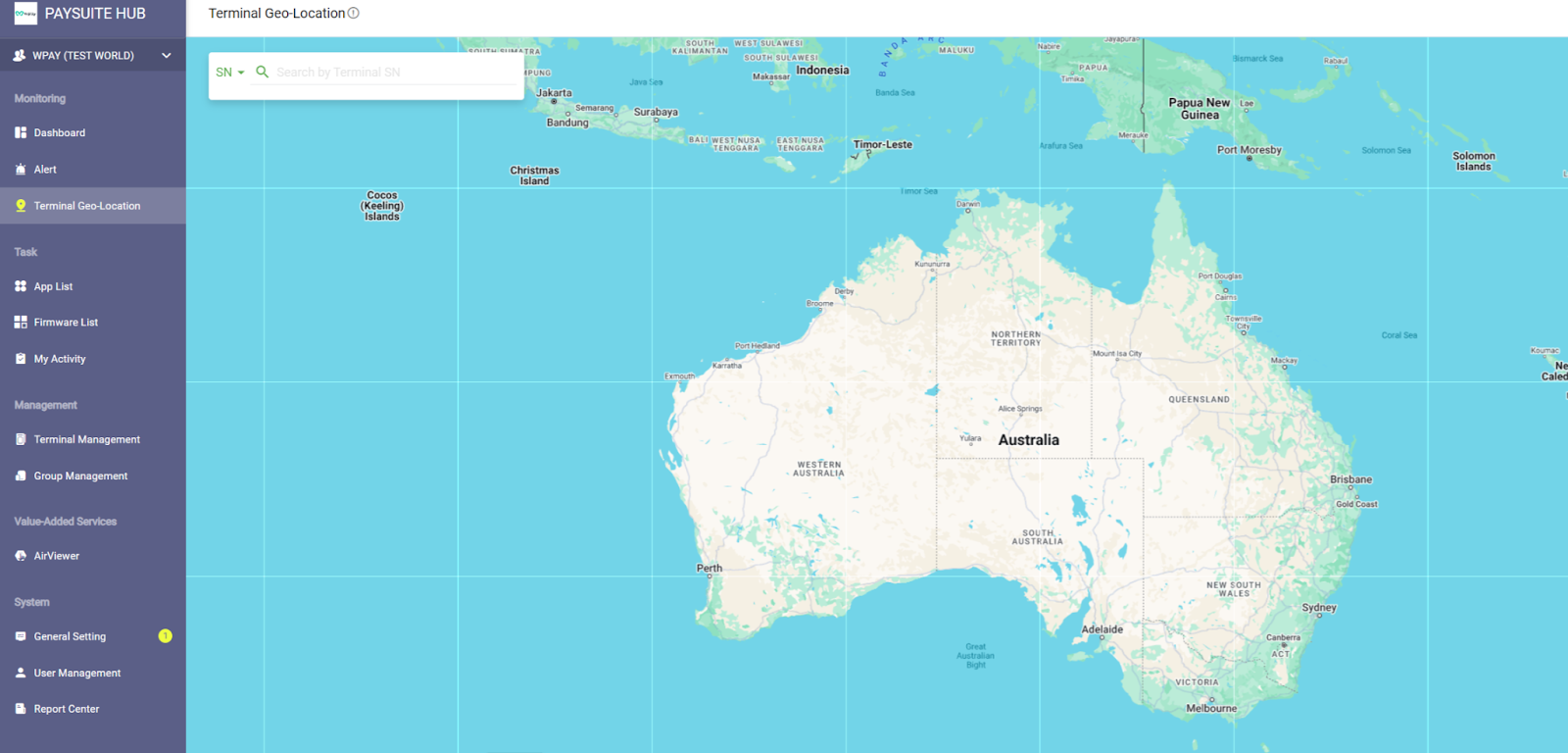This screenshot has width=1568, height=753.
Task: Click the Western Australia state label
Action: 818,469
